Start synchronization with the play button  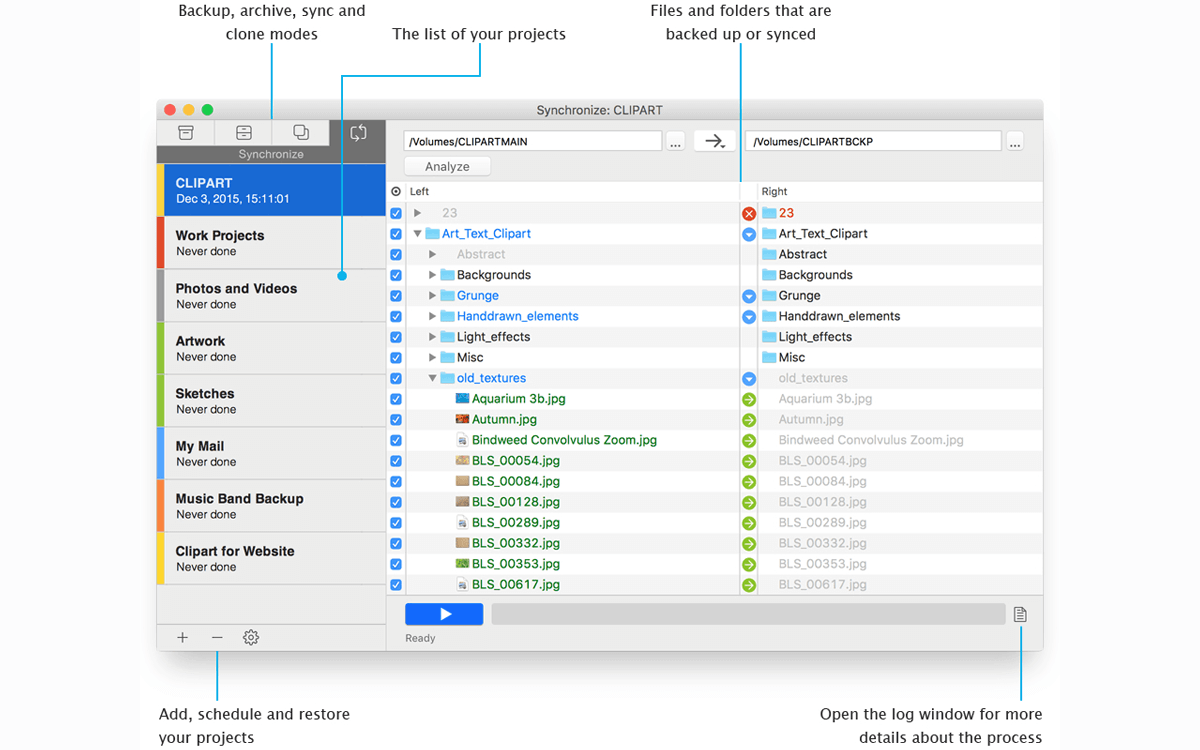[x=444, y=614]
